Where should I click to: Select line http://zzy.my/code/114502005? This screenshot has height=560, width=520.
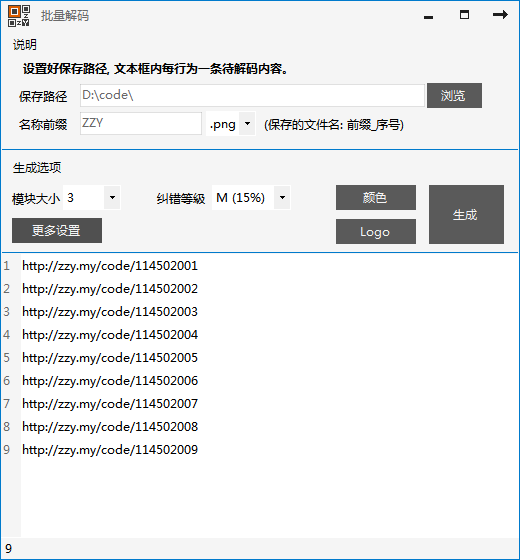110,358
